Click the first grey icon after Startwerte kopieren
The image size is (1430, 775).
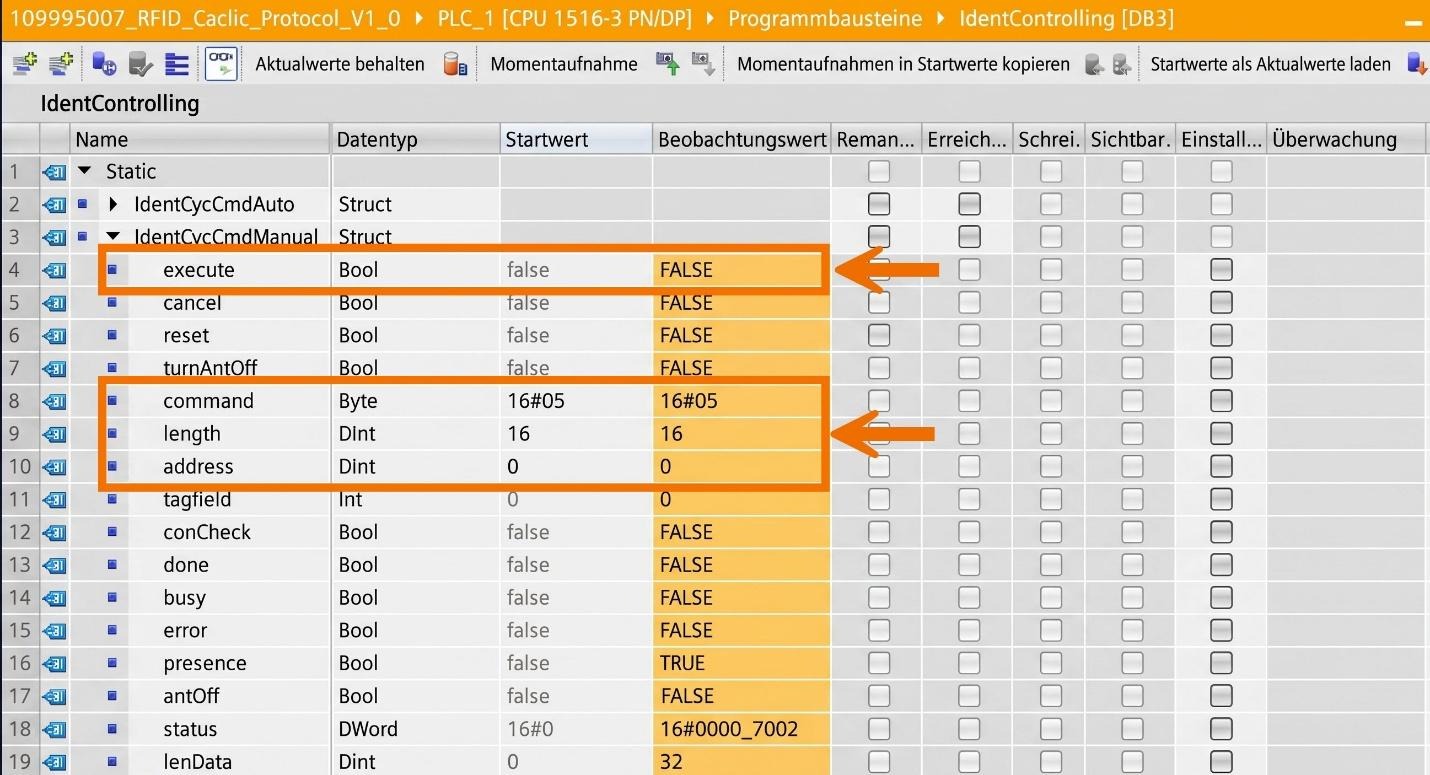tap(1095, 64)
